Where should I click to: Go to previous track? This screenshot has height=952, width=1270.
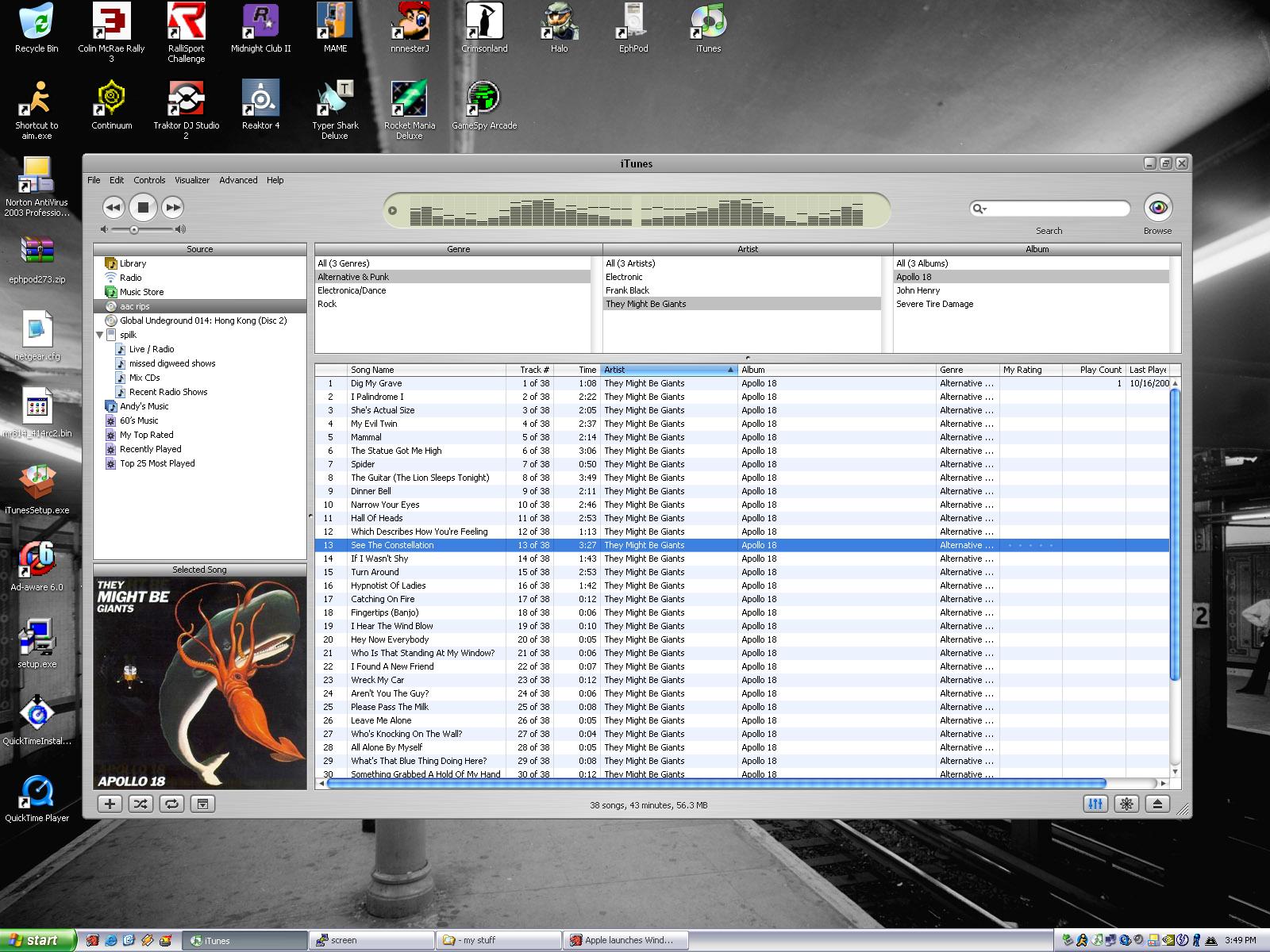pos(114,208)
